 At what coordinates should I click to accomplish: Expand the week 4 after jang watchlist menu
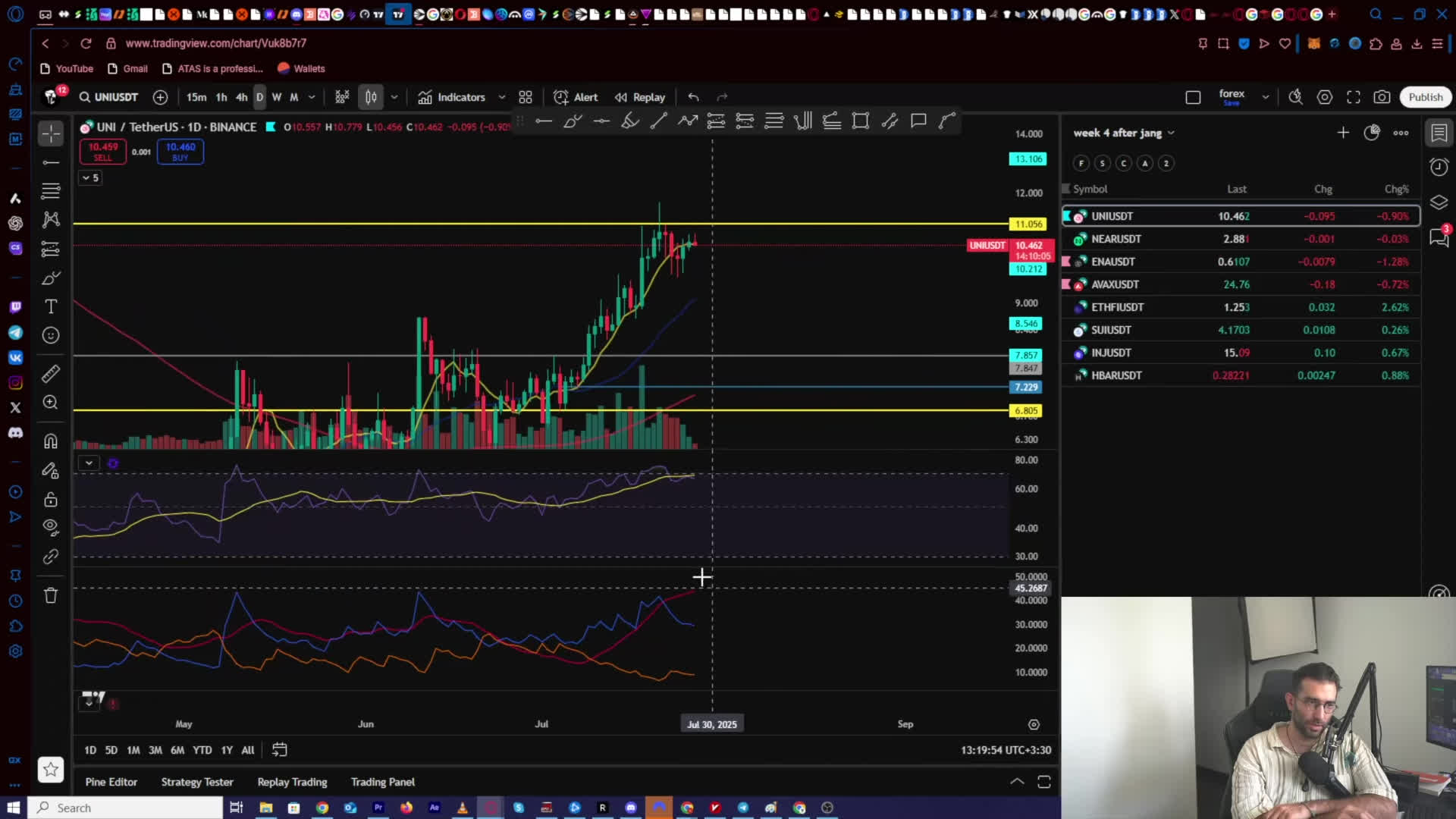tap(1124, 133)
